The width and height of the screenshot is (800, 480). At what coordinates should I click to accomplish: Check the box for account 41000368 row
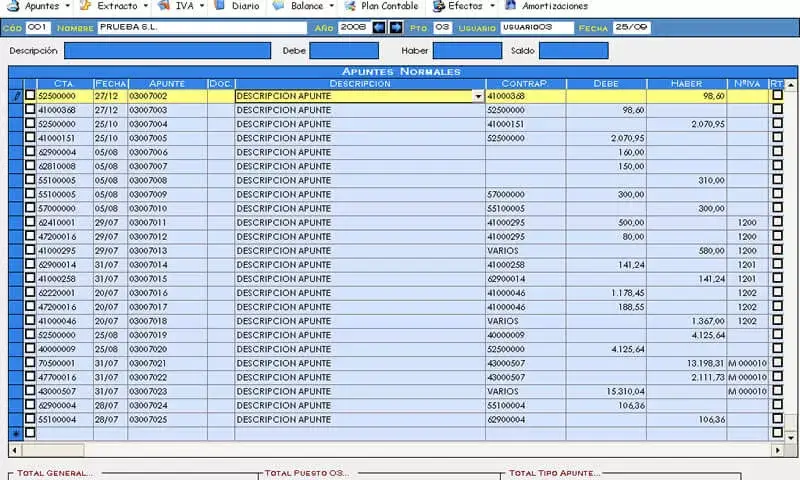(x=29, y=110)
